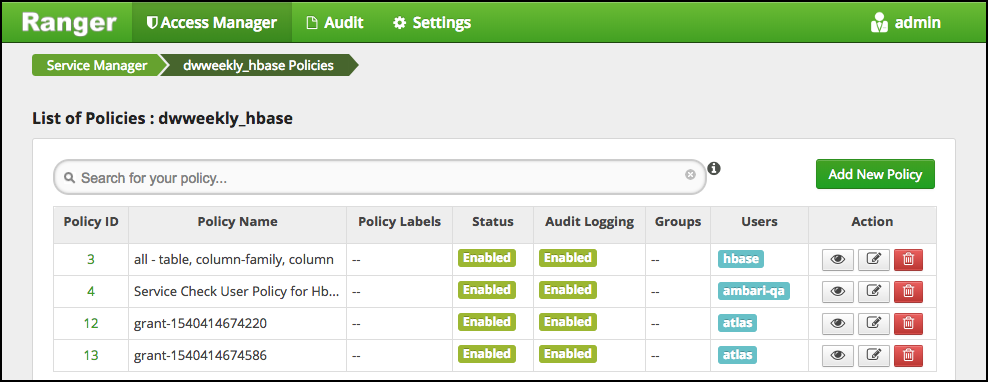View policy grant-1540414674586
The image size is (988, 382).
point(837,356)
